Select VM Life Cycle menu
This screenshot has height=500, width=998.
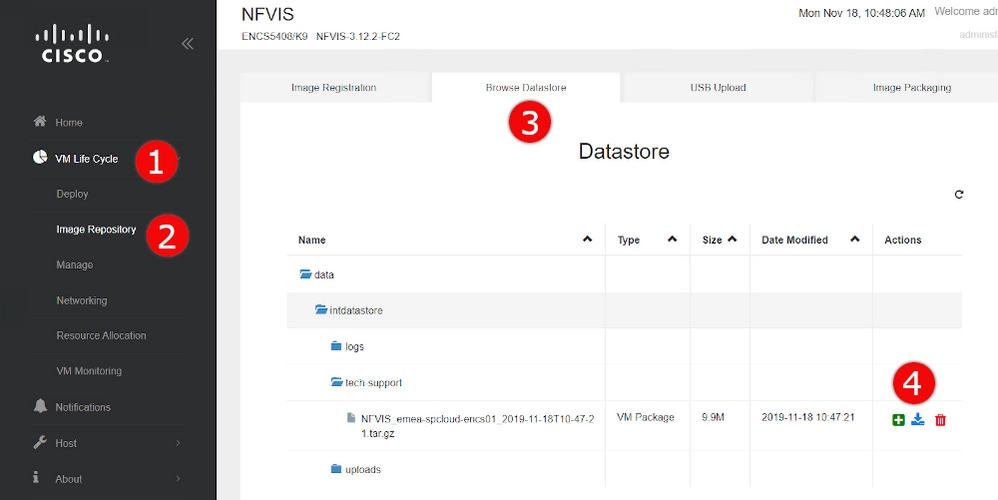(x=87, y=159)
